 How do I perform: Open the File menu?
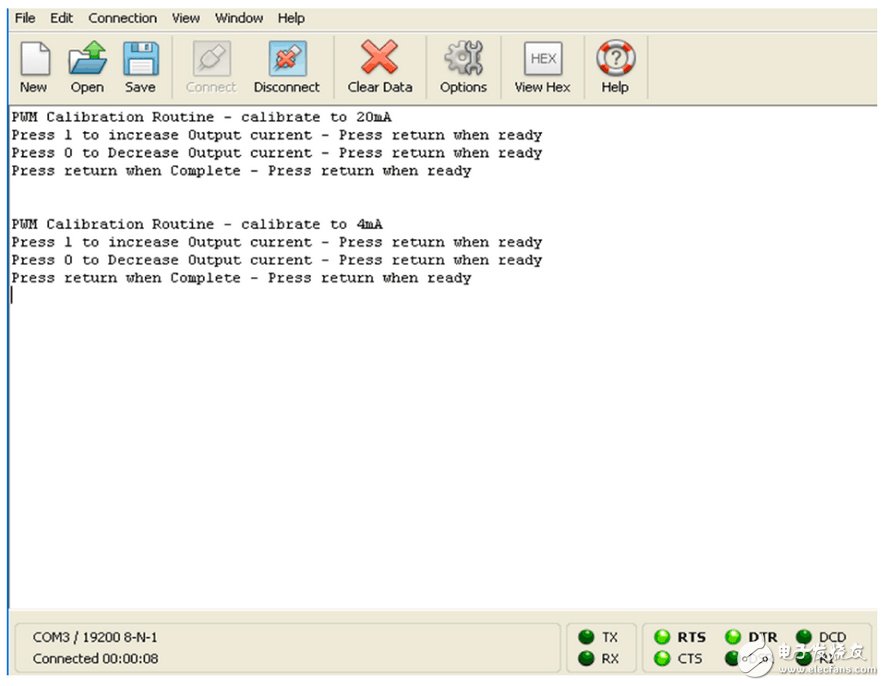[25, 18]
